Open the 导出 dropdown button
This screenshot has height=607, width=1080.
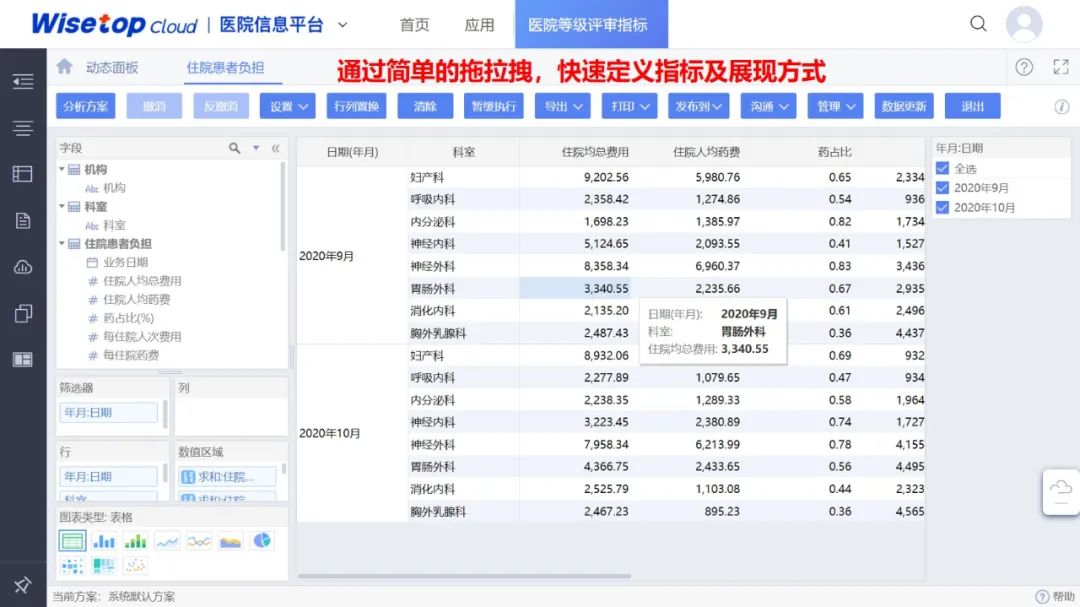pos(563,106)
